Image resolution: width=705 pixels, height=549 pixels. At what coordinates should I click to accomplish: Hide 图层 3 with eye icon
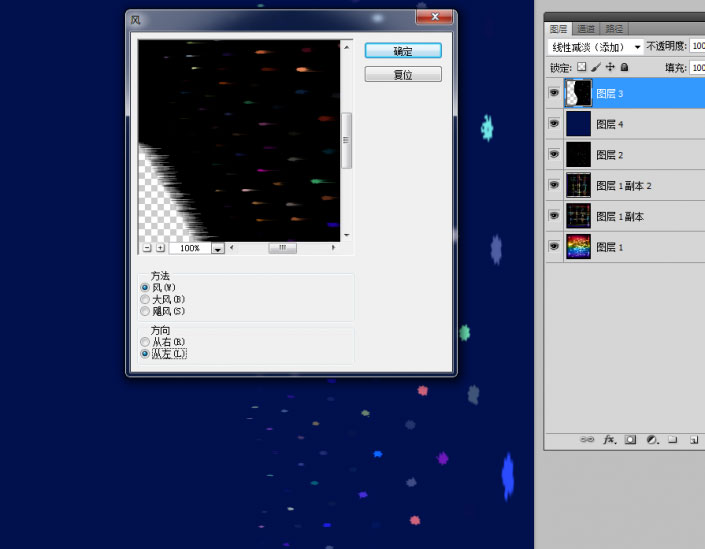[554, 93]
